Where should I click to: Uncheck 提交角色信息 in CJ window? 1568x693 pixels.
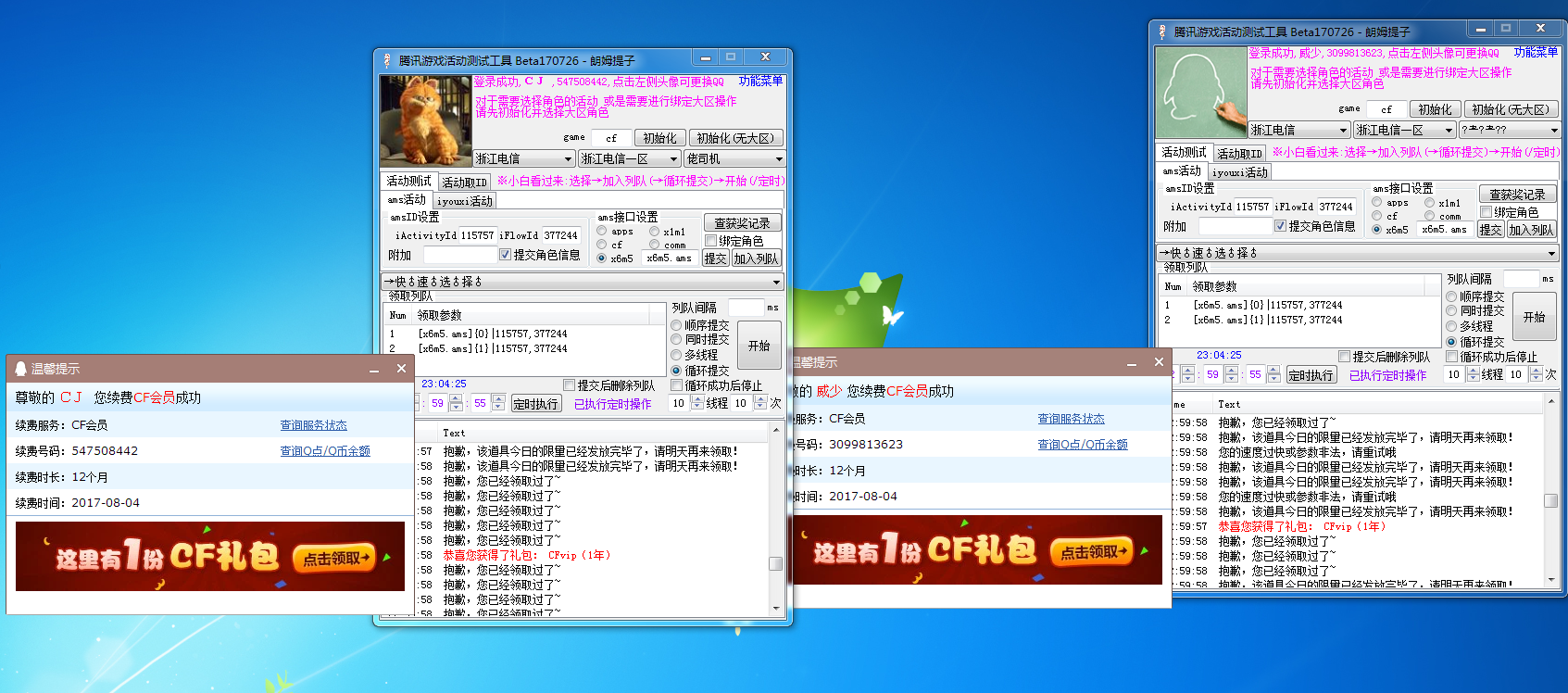pos(505,255)
